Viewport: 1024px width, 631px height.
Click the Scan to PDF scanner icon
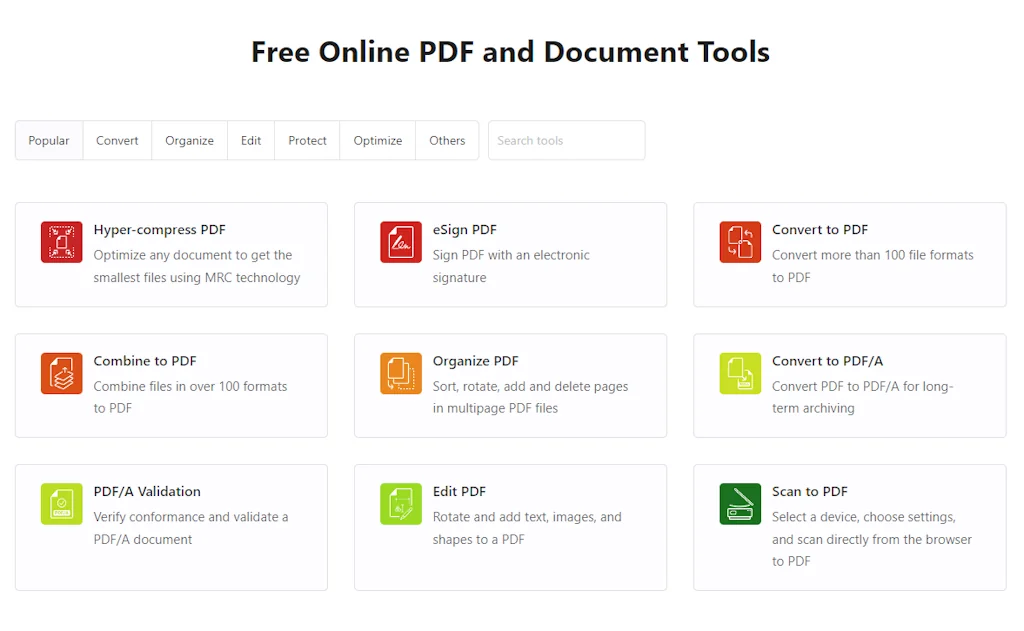740,503
